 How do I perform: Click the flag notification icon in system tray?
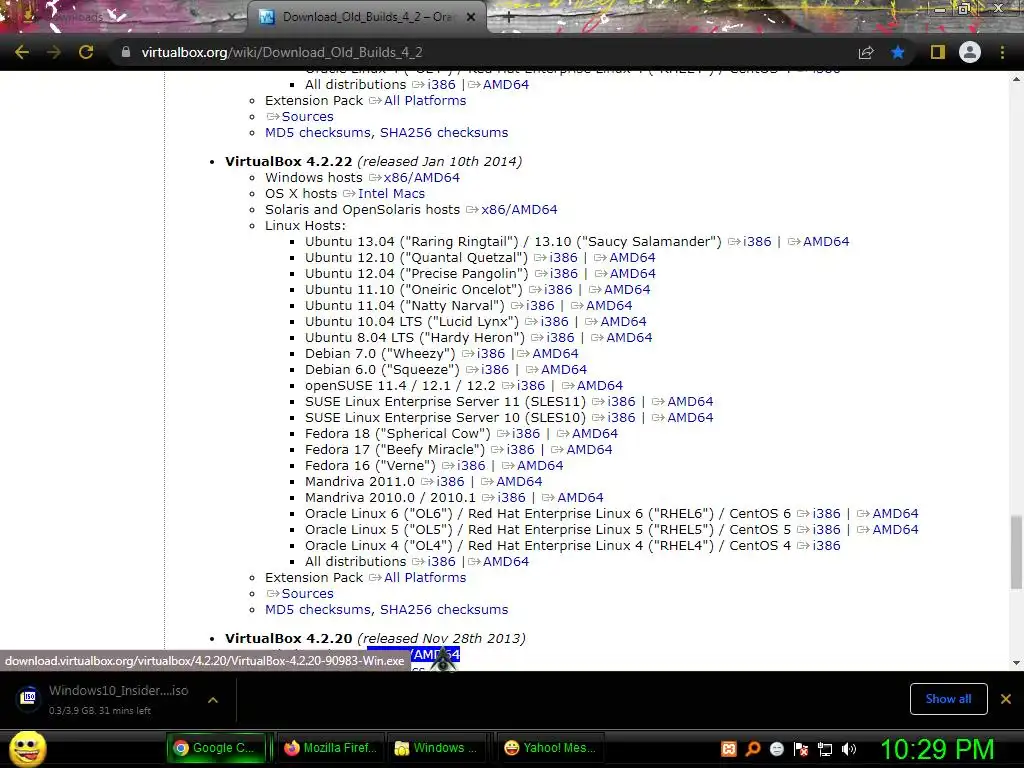click(801, 749)
